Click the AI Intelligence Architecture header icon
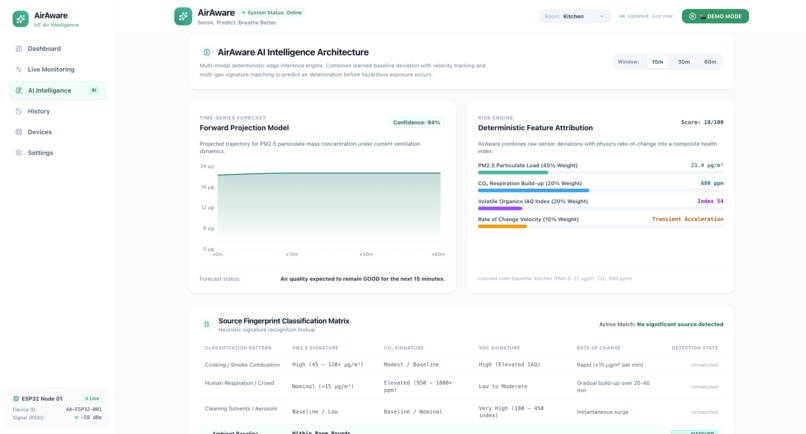The width and height of the screenshot is (806, 434). (207, 52)
